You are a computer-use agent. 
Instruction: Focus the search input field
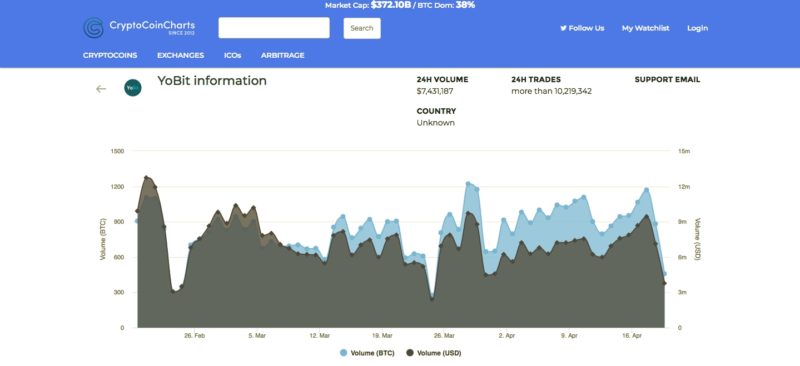point(274,28)
